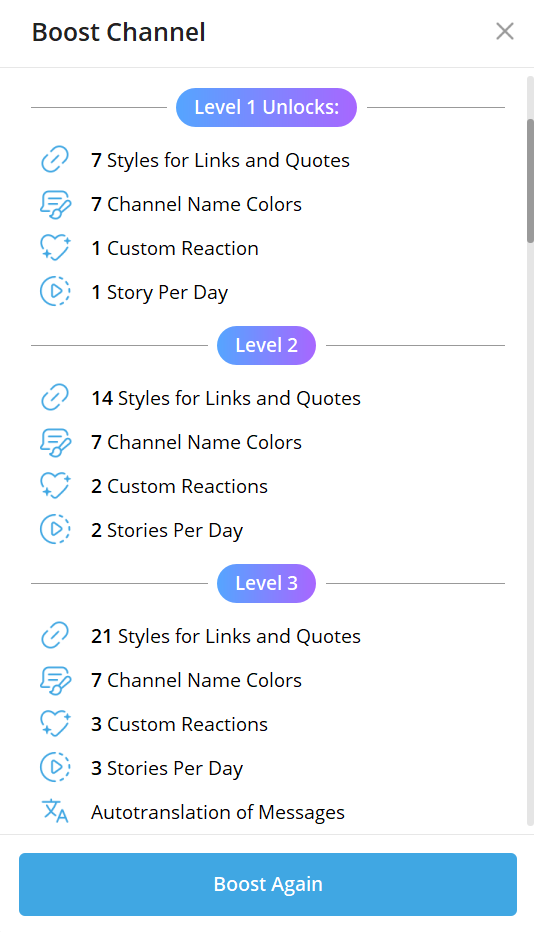Image resolution: width=534 pixels, height=932 pixels.
Task: Click the 'Boost Channel' dialog title
Action: (119, 32)
